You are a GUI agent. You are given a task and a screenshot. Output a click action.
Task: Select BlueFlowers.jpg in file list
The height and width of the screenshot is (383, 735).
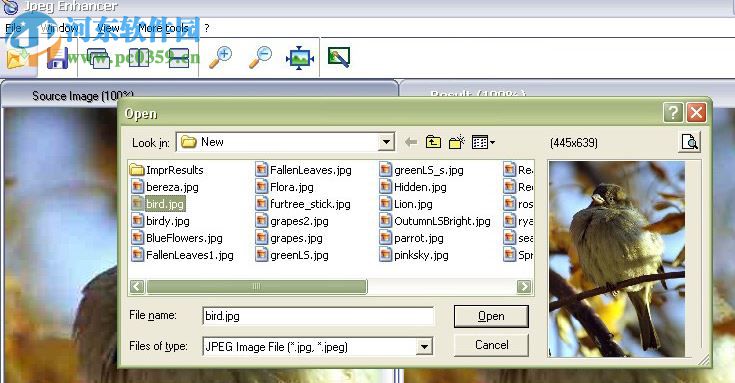(x=177, y=238)
